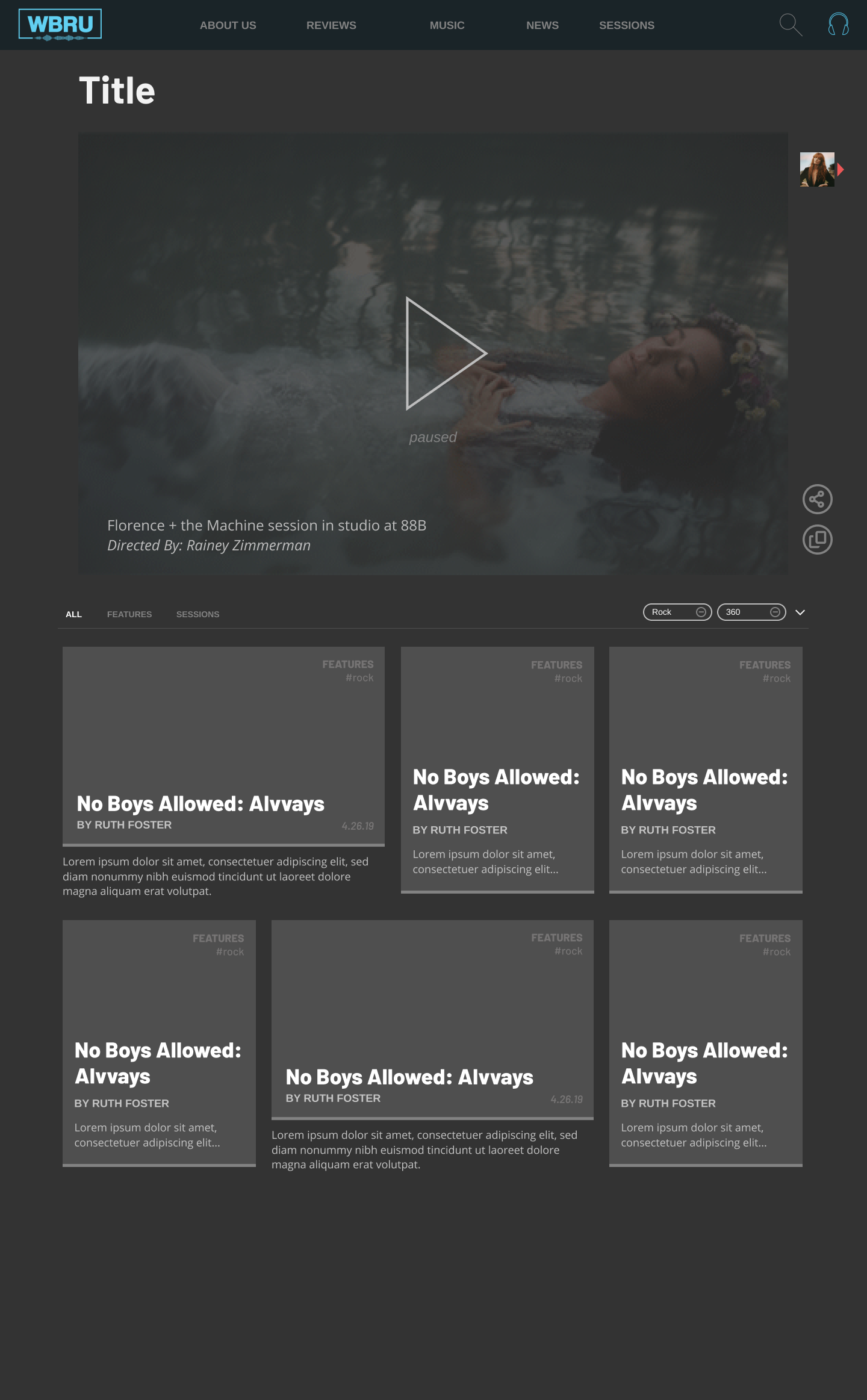Viewport: 867px width, 1400px height.
Task: Select the ALL tab
Action: click(73, 614)
